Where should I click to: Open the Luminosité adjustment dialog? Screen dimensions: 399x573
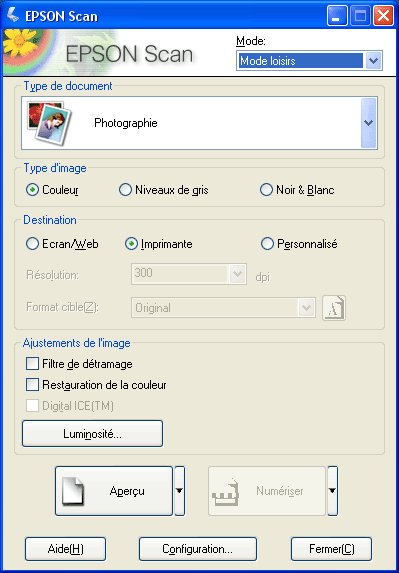[92, 434]
